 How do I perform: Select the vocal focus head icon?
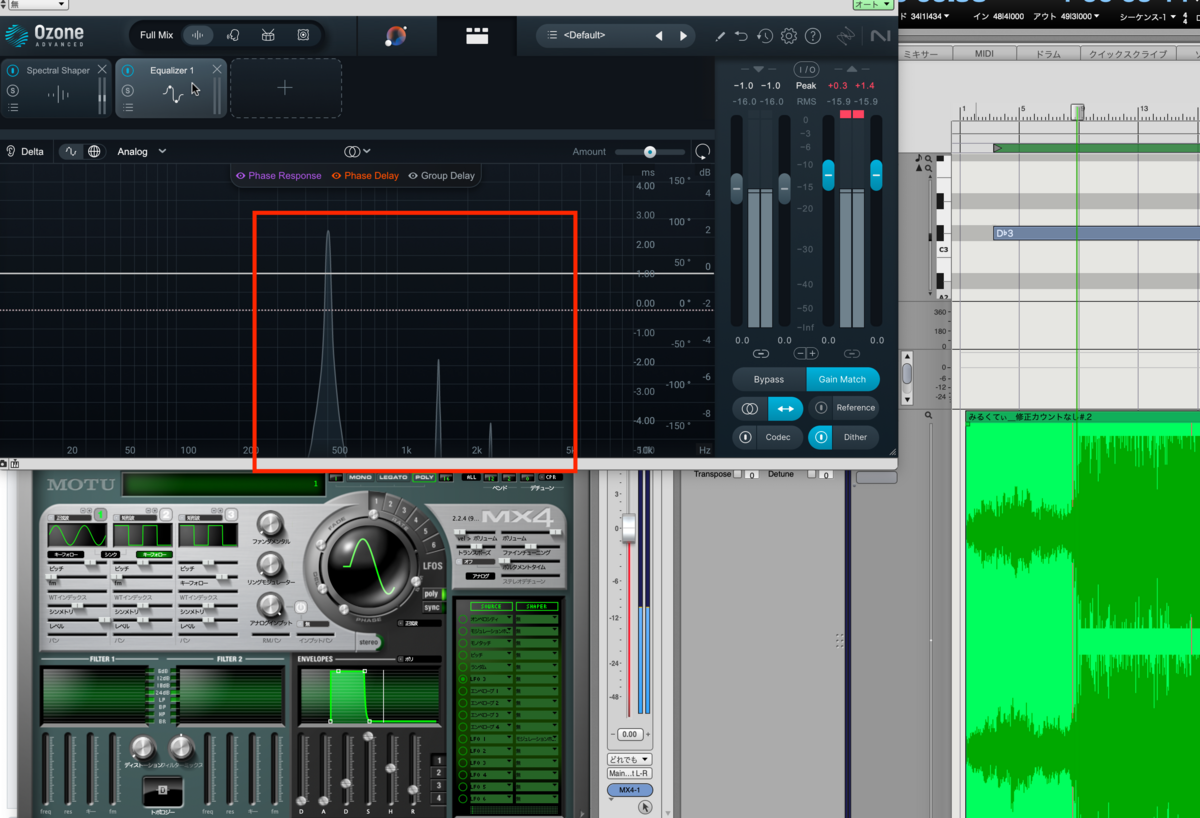click(233, 35)
